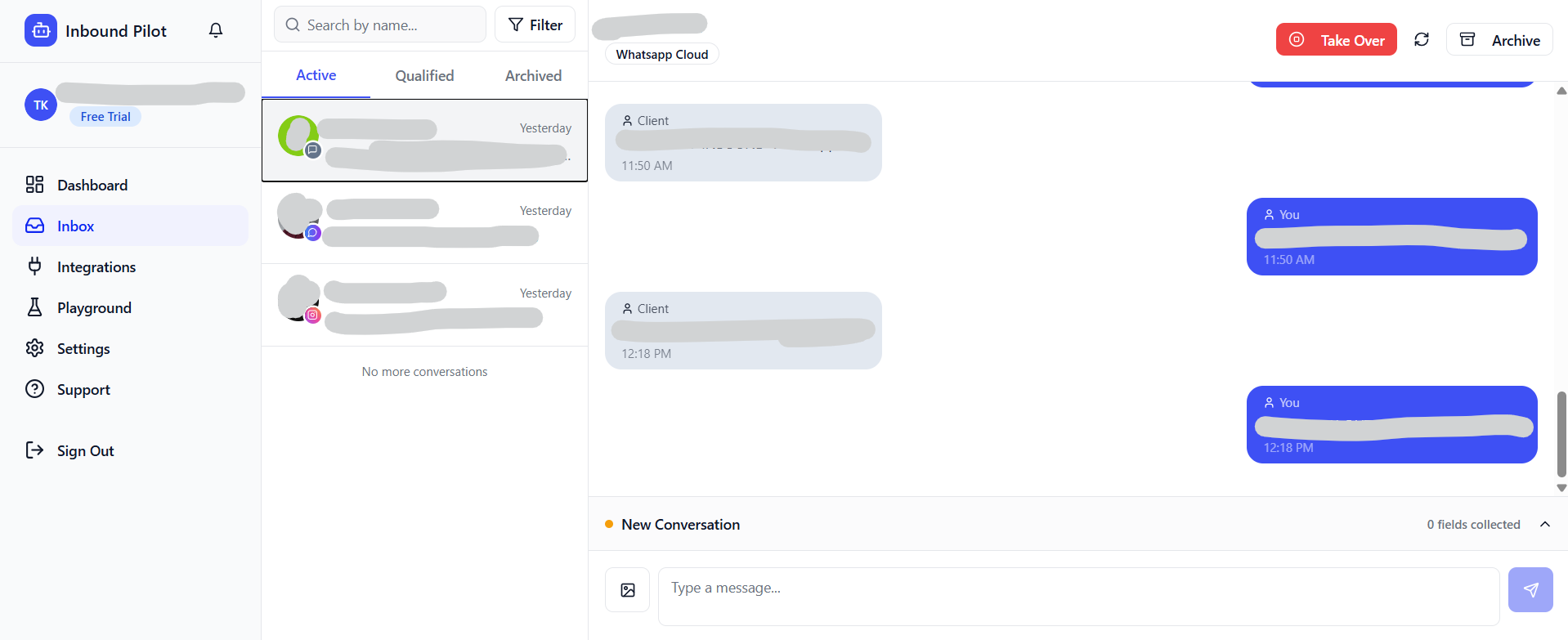Open the Filter options

tap(535, 25)
